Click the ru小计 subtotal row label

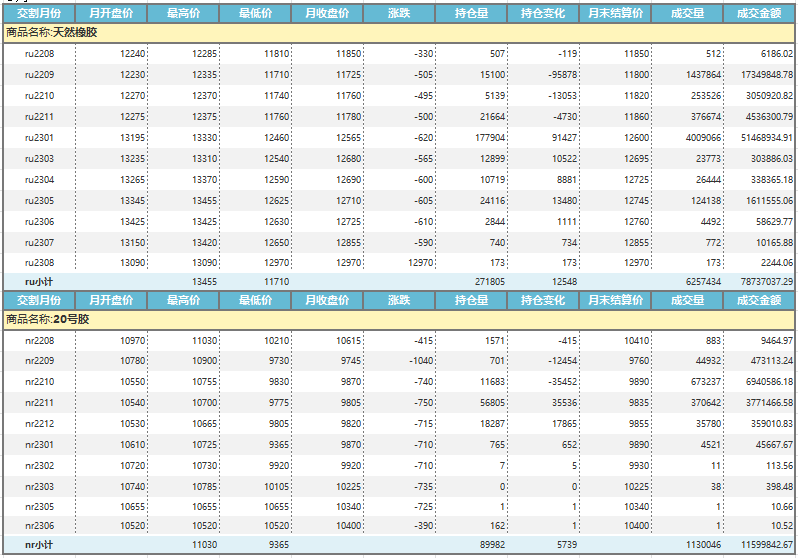pos(39,283)
